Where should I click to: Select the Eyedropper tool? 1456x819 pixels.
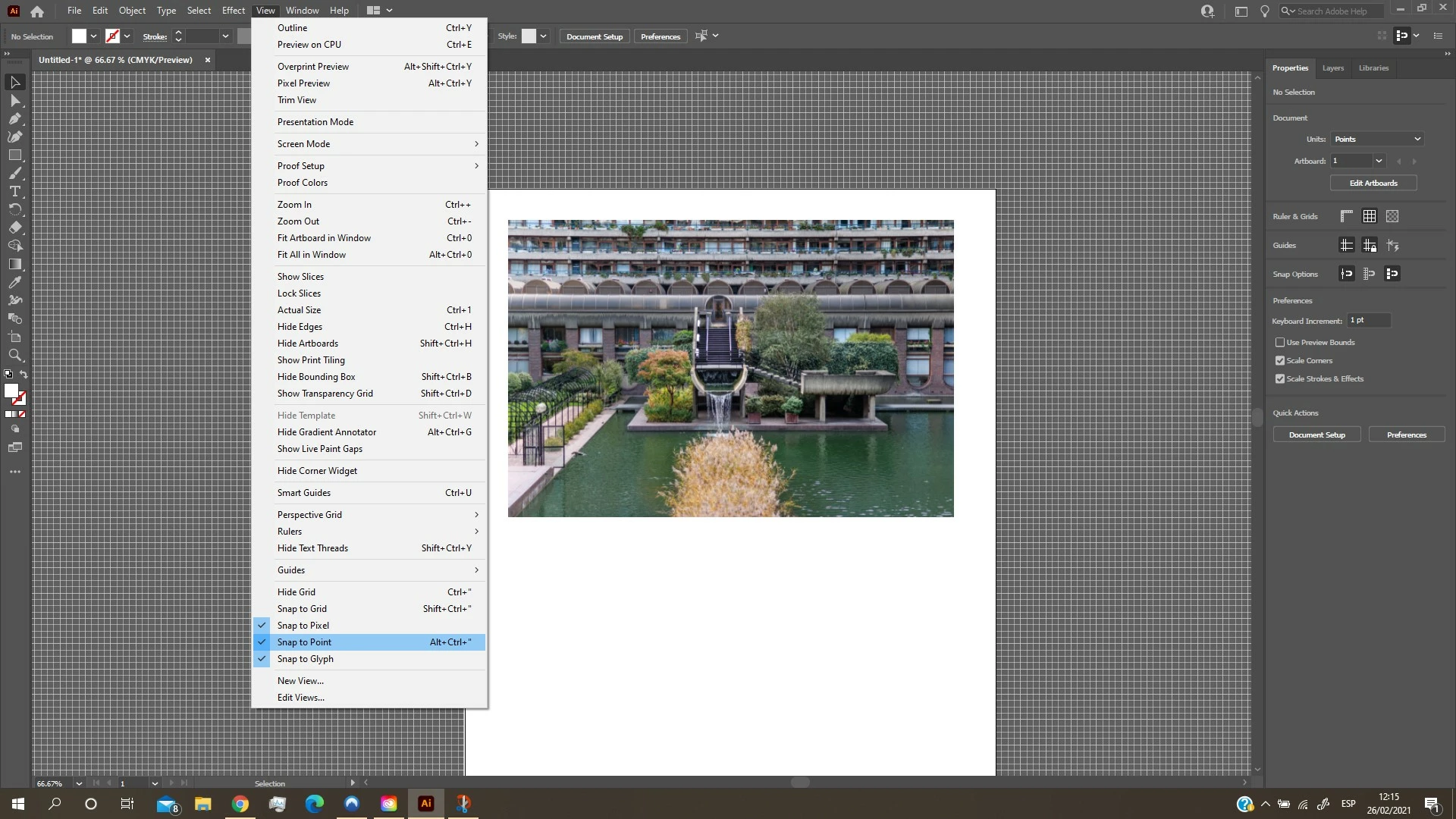(x=14, y=282)
